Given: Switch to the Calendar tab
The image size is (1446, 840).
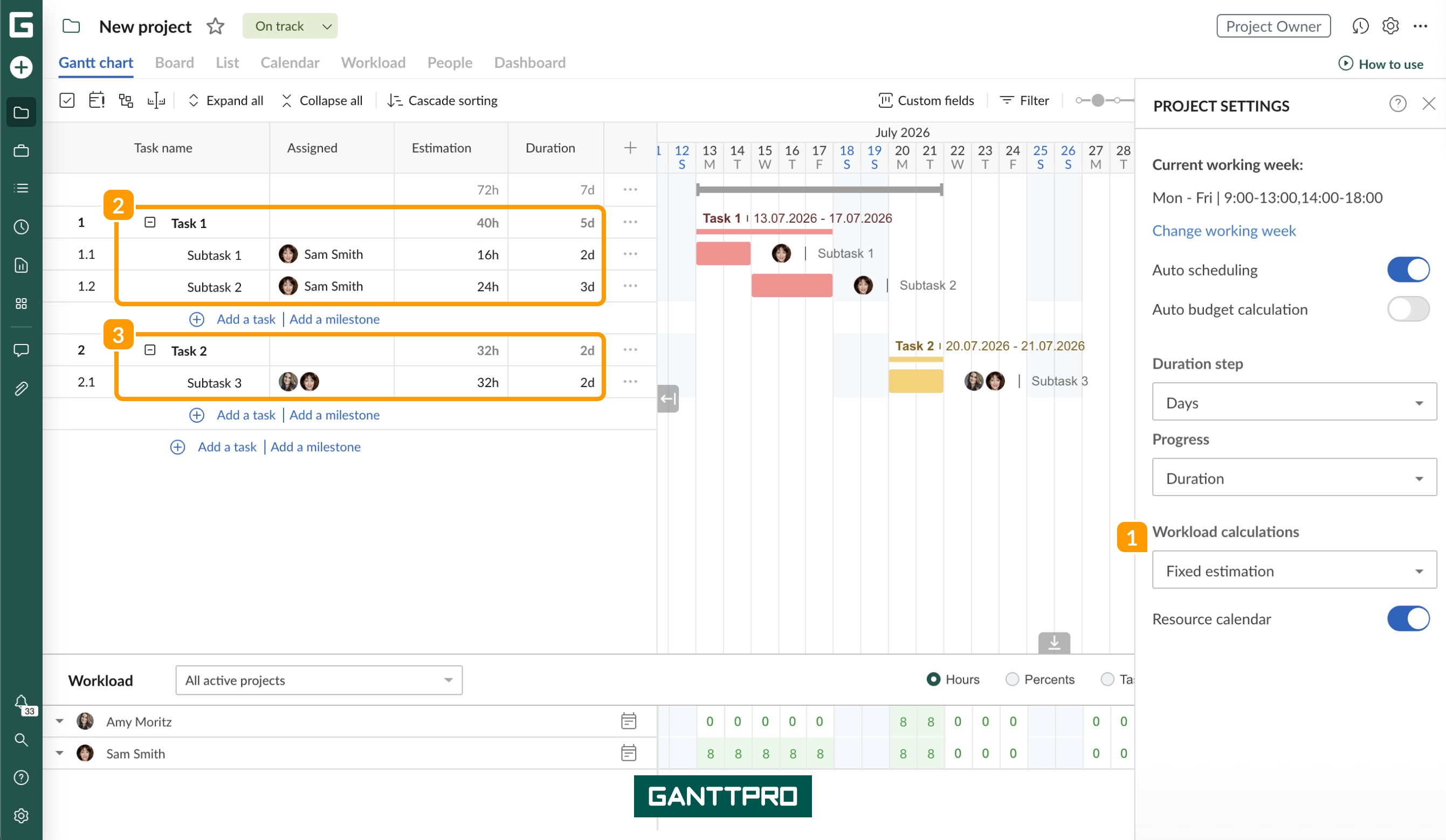Looking at the screenshot, I should coord(290,63).
